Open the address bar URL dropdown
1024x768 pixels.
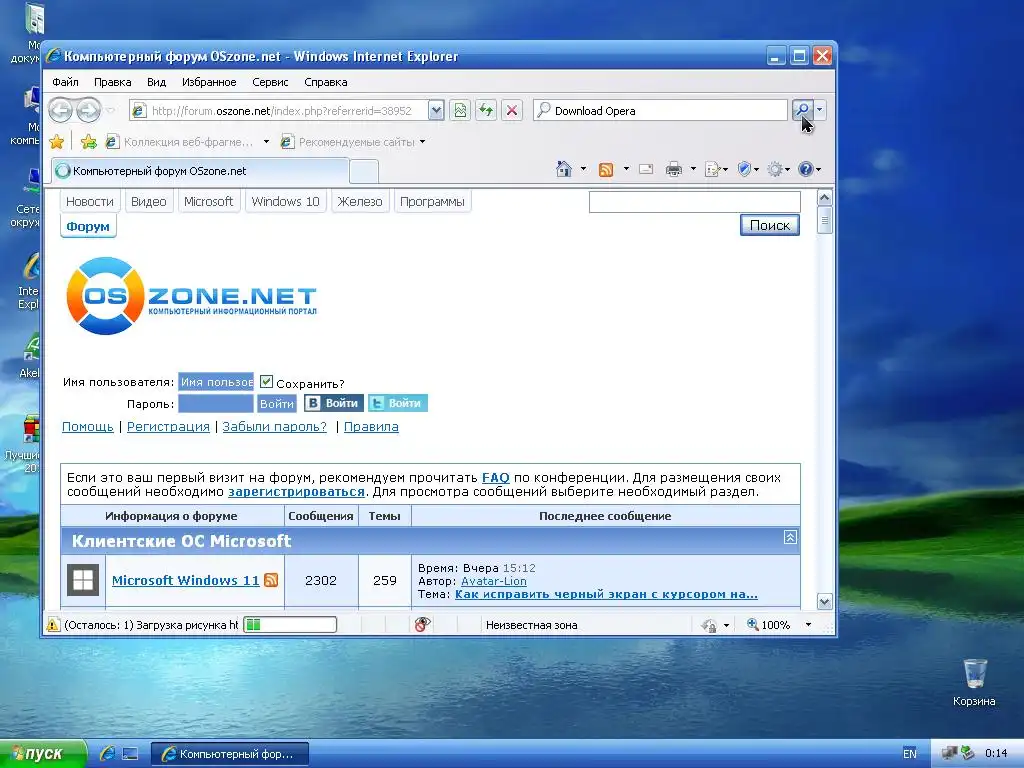pyautogui.click(x=436, y=110)
